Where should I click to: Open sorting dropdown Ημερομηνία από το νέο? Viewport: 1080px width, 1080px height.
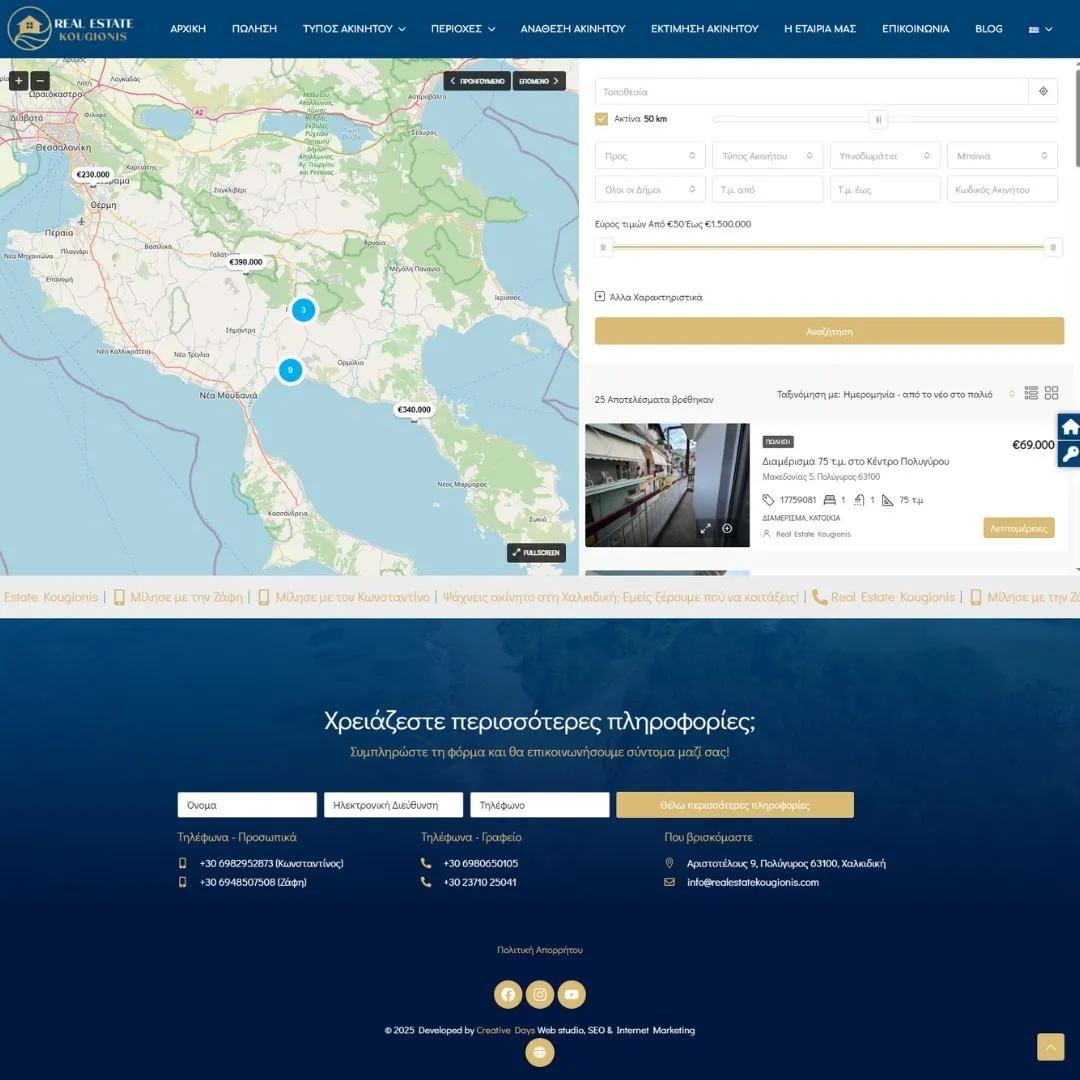coord(895,394)
